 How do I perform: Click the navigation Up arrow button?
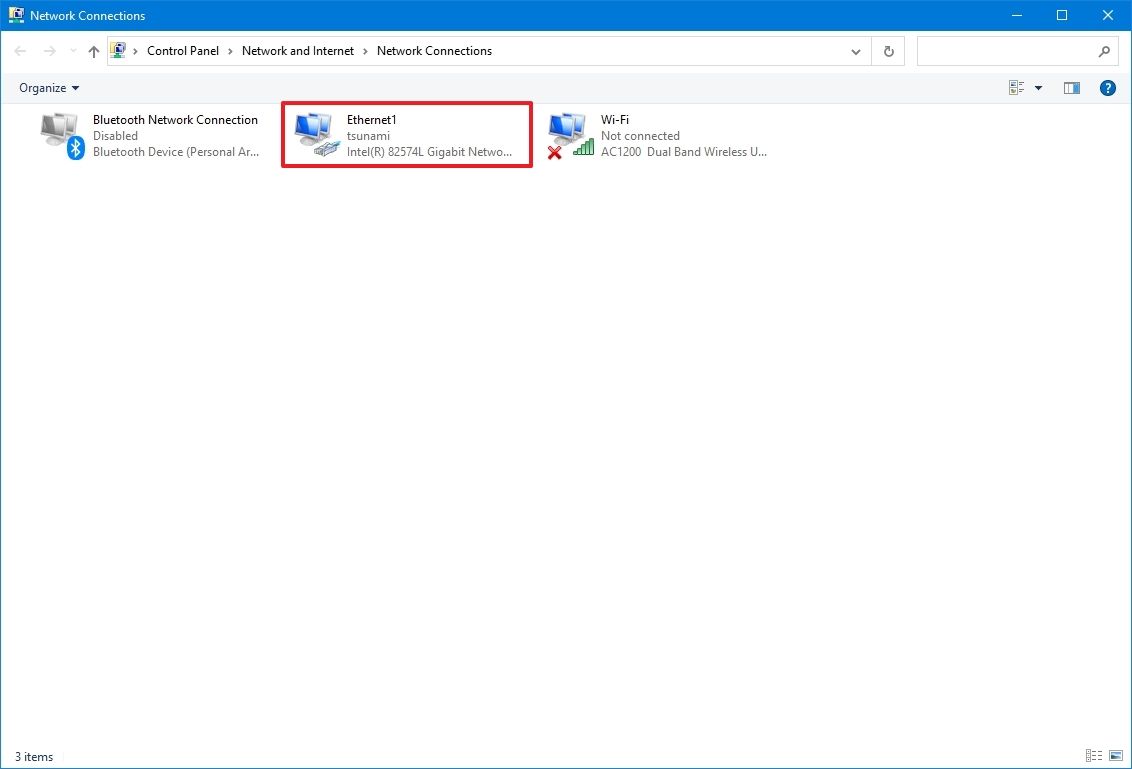click(93, 50)
